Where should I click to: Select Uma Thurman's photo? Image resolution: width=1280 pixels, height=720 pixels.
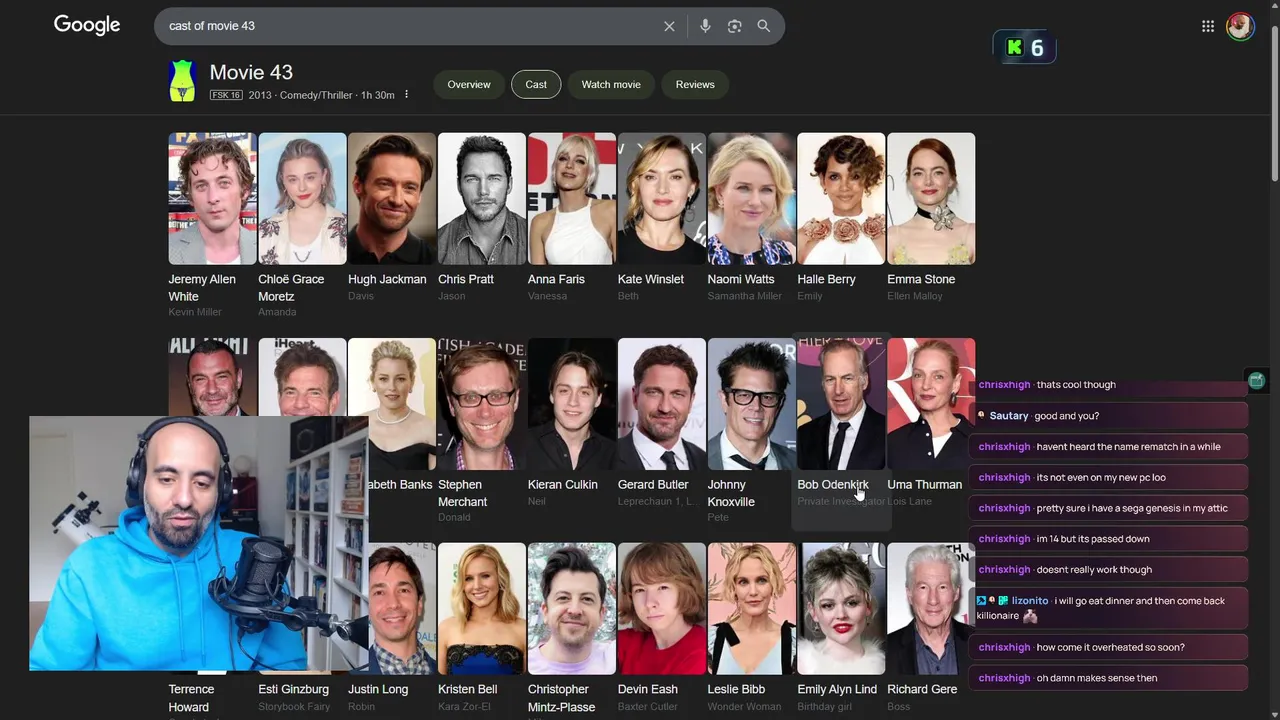(931, 404)
